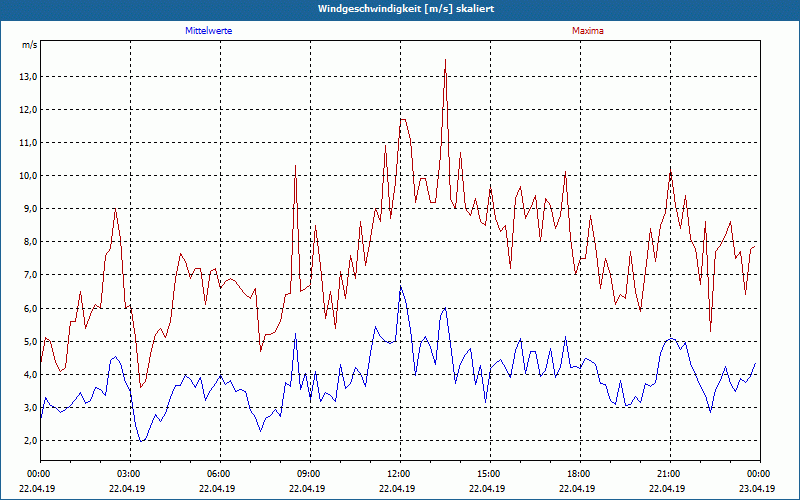Click the 3,0 y-axis value
800x500 pixels.
click(30, 408)
